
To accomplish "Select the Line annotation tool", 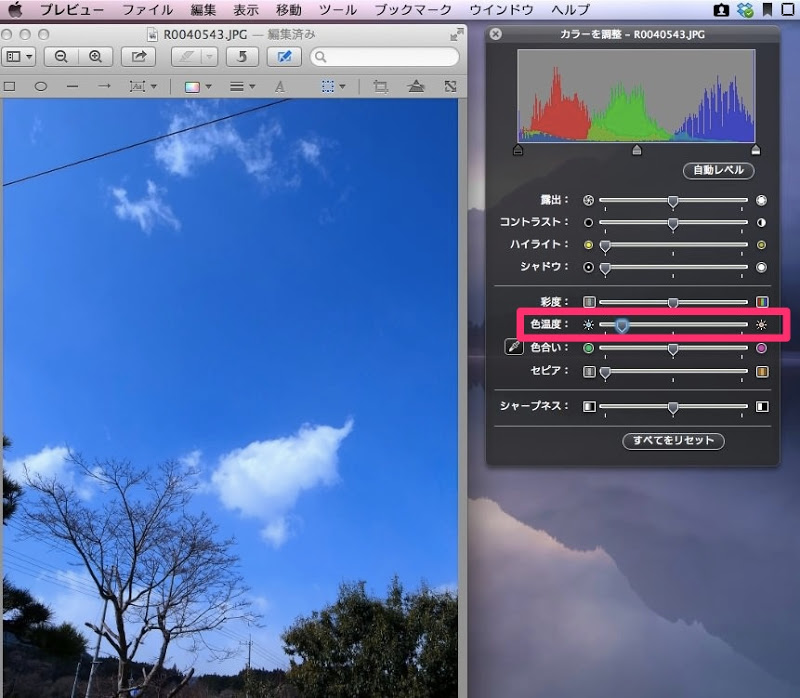I will [72, 87].
